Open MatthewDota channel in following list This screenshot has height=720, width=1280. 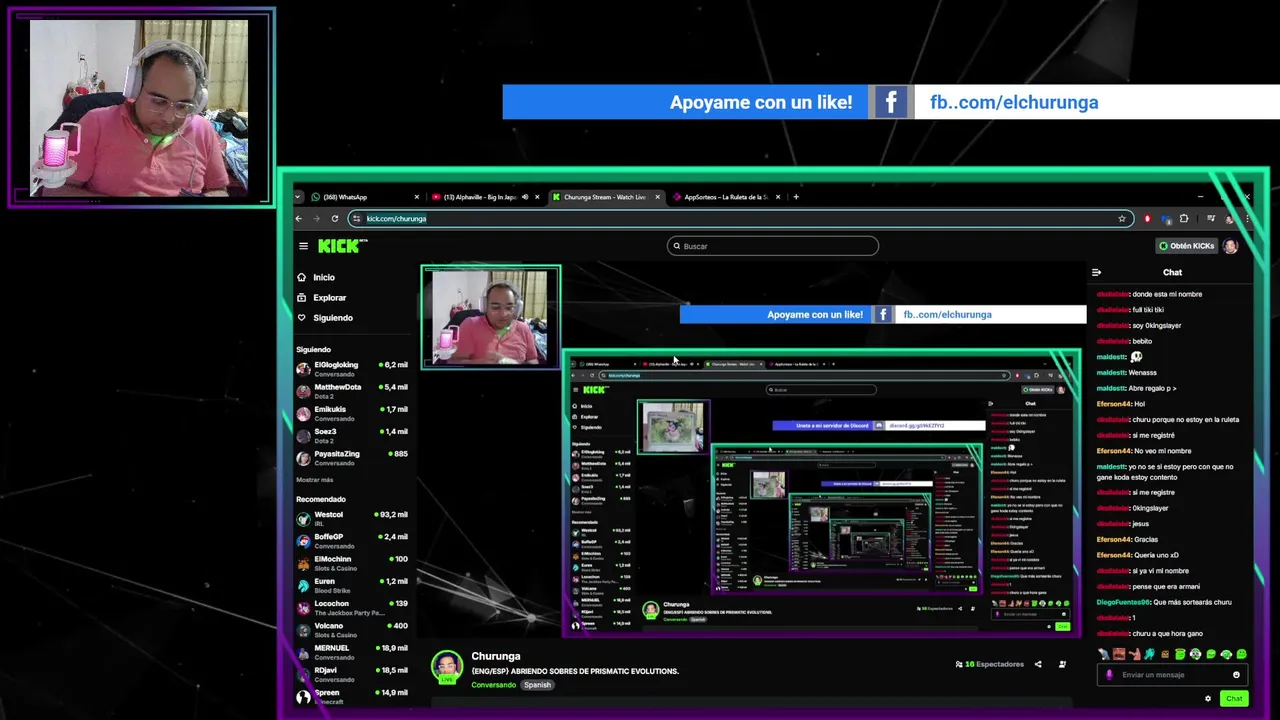(x=352, y=391)
